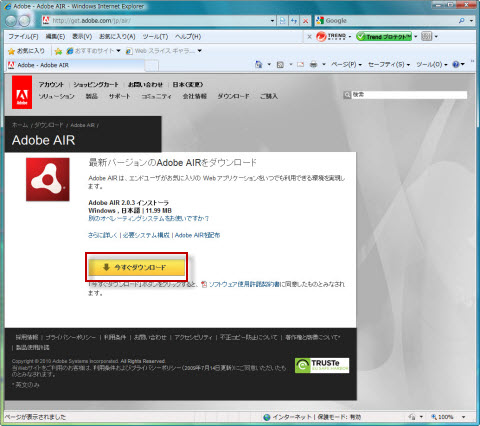Click the red Stop loading icon
Image resolution: width=480 pixels, height=426 pixels.
tap(305, 21)
